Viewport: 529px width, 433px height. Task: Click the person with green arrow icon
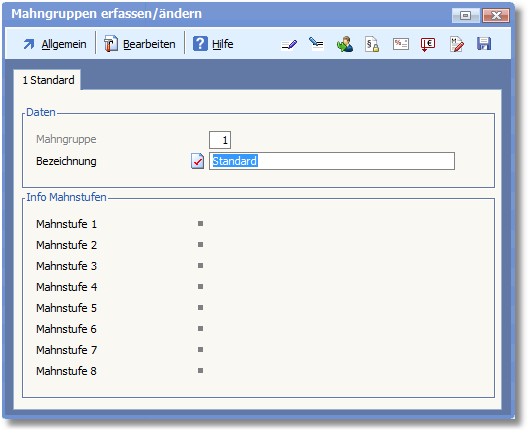pyautogui.click(x=344, y=44)
